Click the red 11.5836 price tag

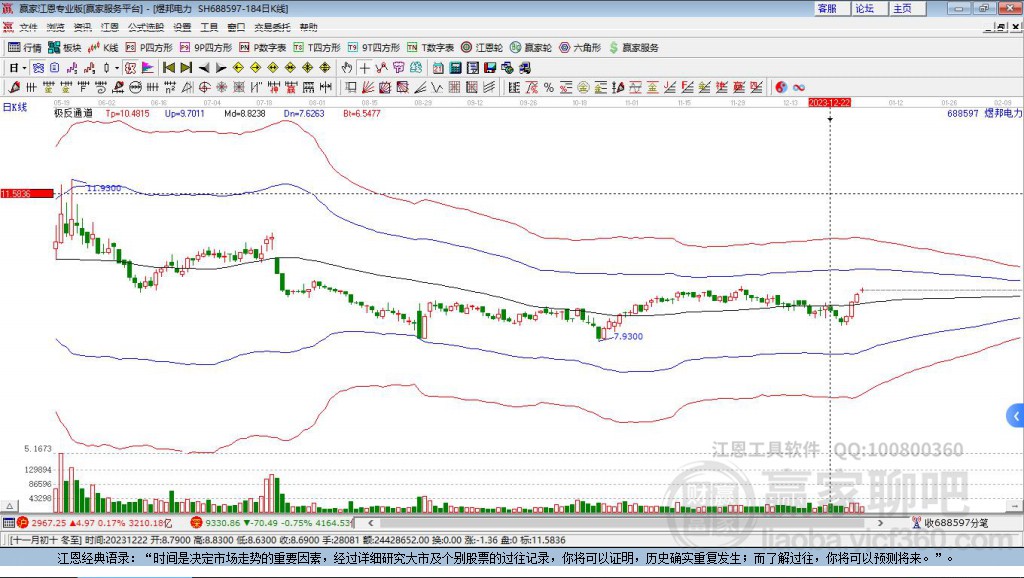click(27, 194)
